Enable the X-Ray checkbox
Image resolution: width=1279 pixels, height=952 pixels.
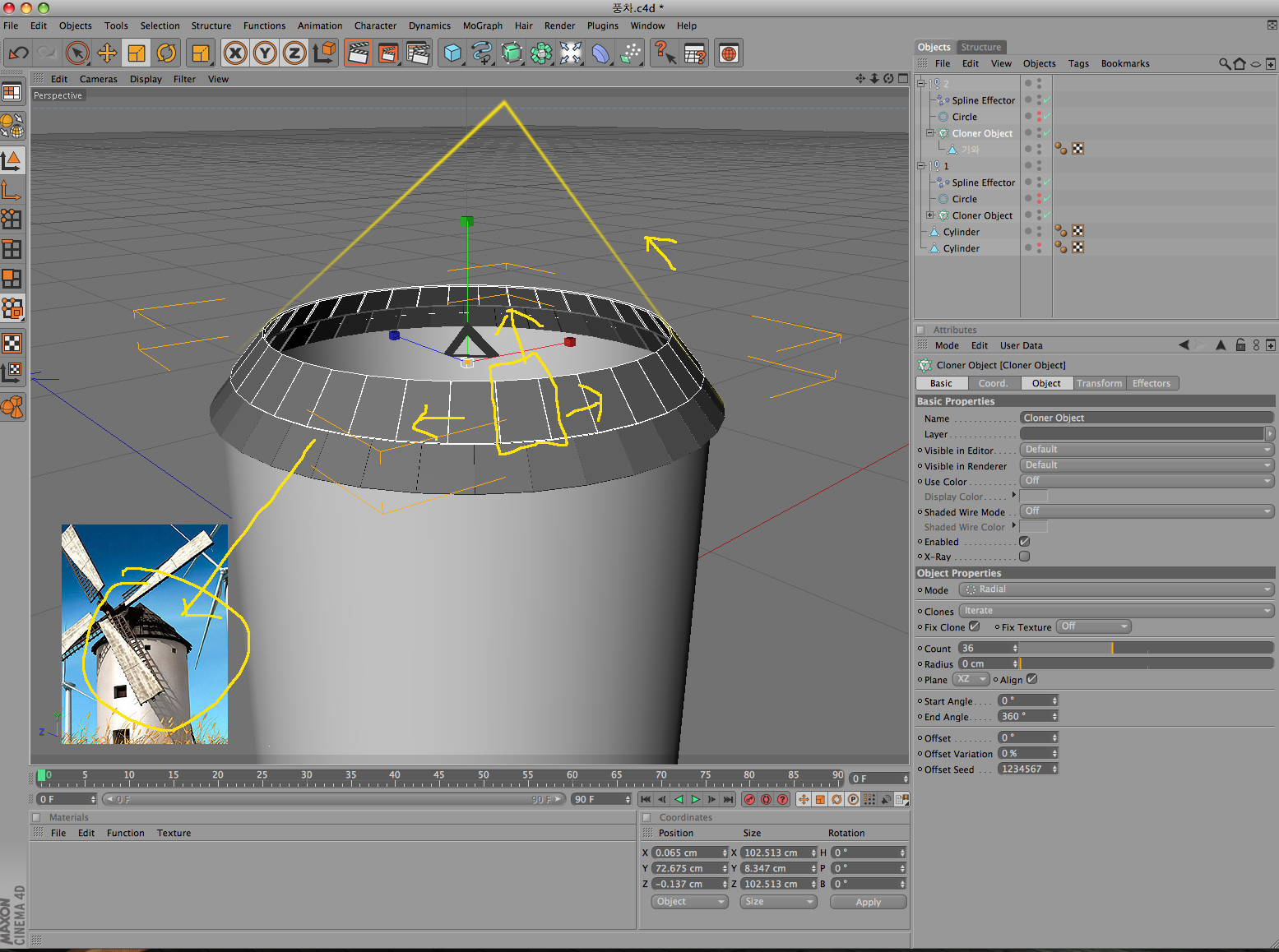pyautogui.click(x=1024, y=557)
